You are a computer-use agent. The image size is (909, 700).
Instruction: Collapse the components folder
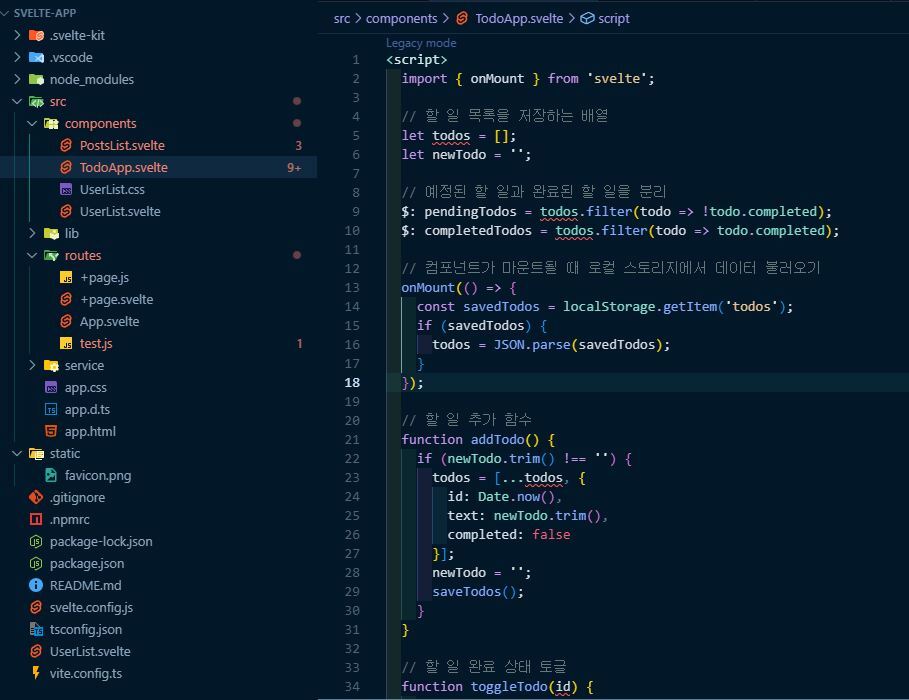click(x=33, y=124)
